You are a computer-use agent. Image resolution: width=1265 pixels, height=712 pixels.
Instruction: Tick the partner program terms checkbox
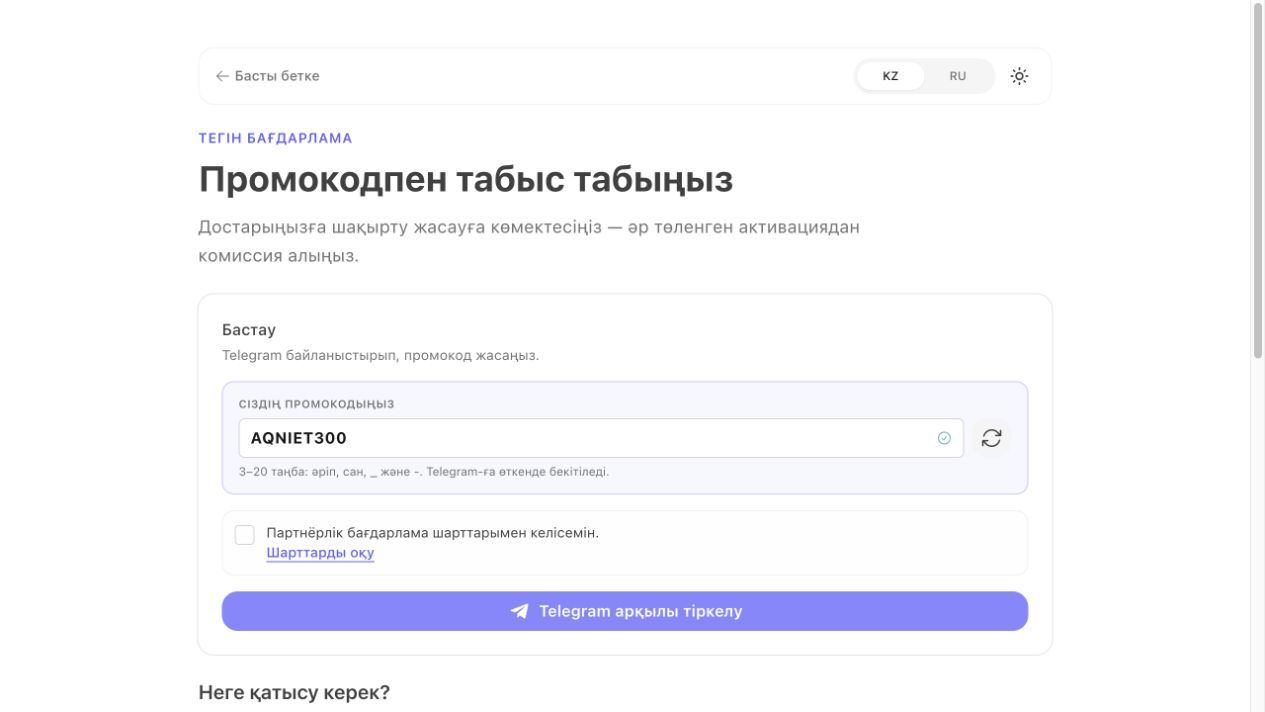[x=245, y=534]
